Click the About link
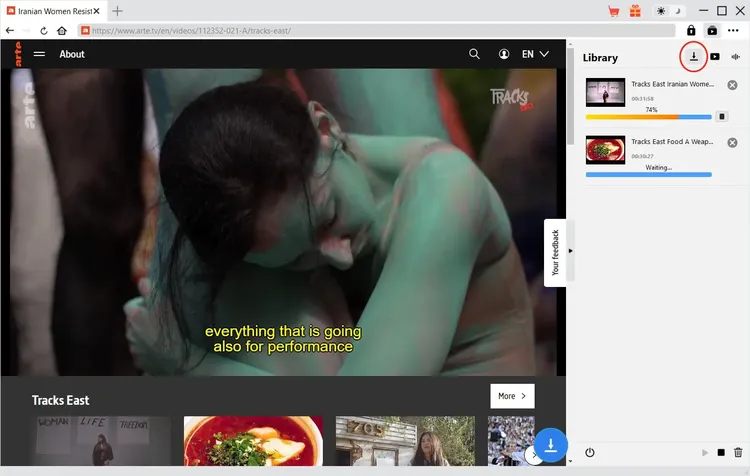Screen dimensions: 750x476 pyautogui.click(x=72, y=54)
